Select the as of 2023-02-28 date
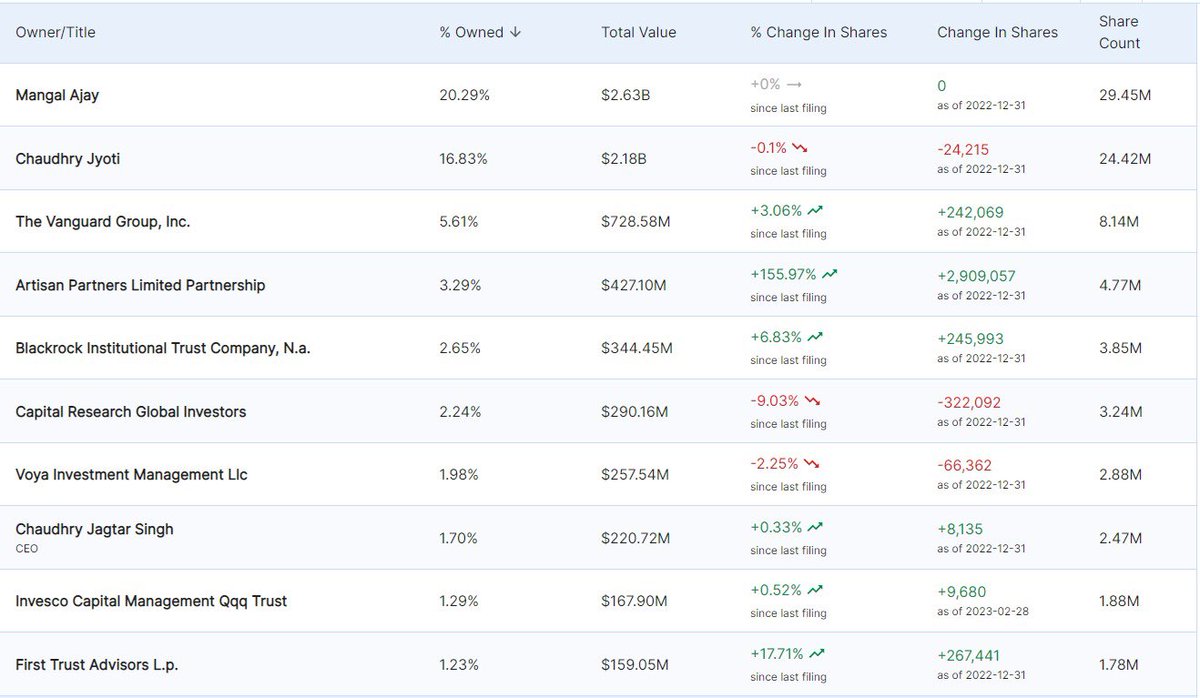This screenshot has width=1200, height=698. coord(981,612)
